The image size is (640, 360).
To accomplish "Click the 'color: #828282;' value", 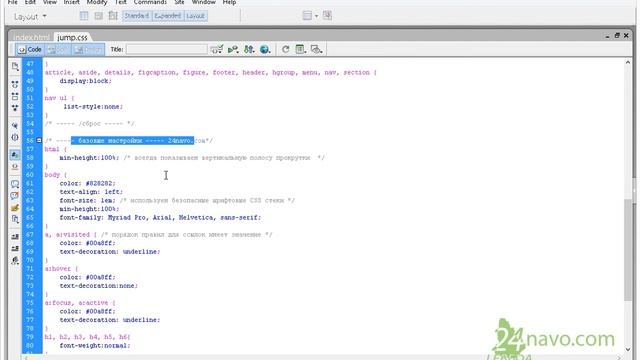I will pos(87,183).
